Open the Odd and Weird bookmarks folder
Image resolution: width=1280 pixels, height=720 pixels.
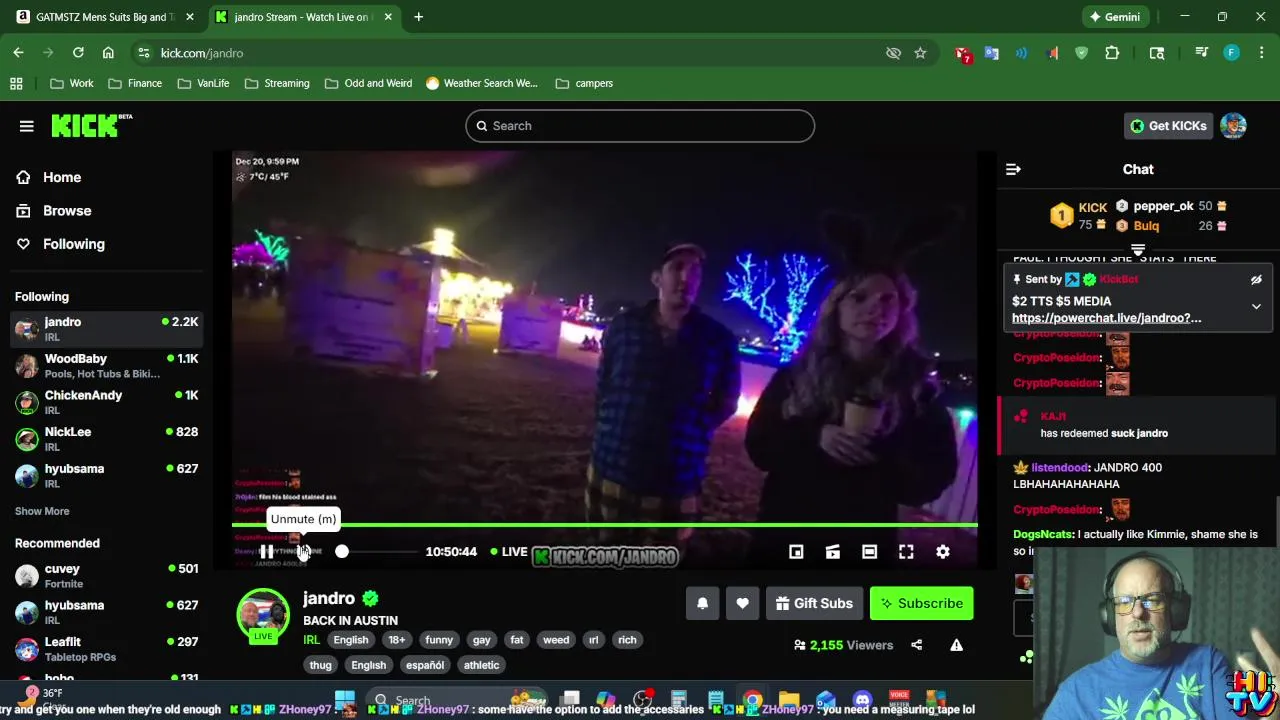coord(368,84)
